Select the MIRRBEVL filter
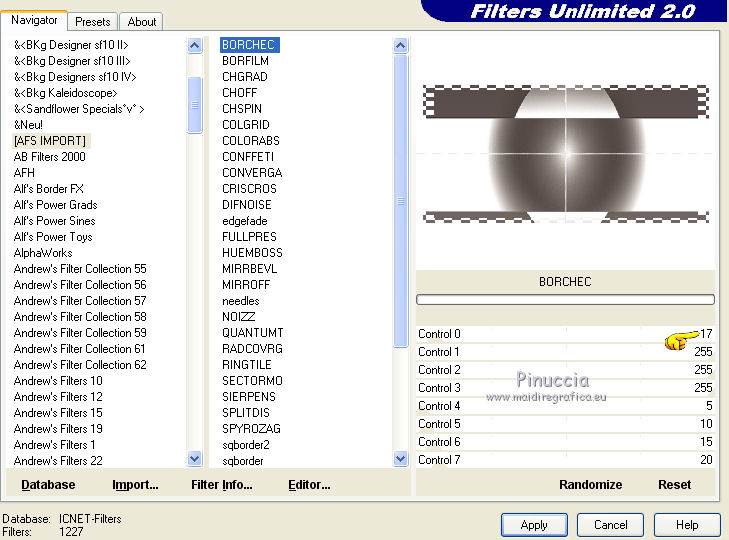Image resolution: width=729 pixels, height=540 pixels. click(249, 269)
